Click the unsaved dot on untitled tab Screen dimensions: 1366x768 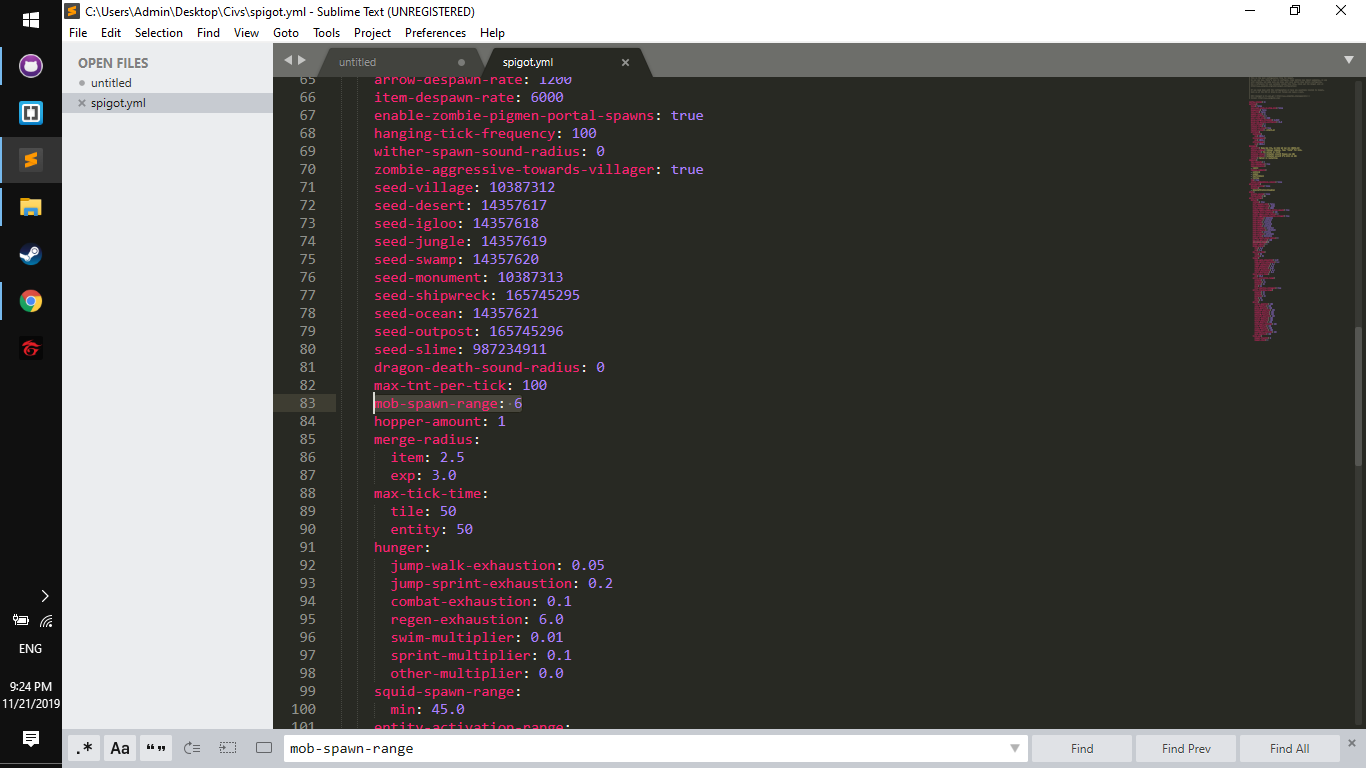(461, 62)
